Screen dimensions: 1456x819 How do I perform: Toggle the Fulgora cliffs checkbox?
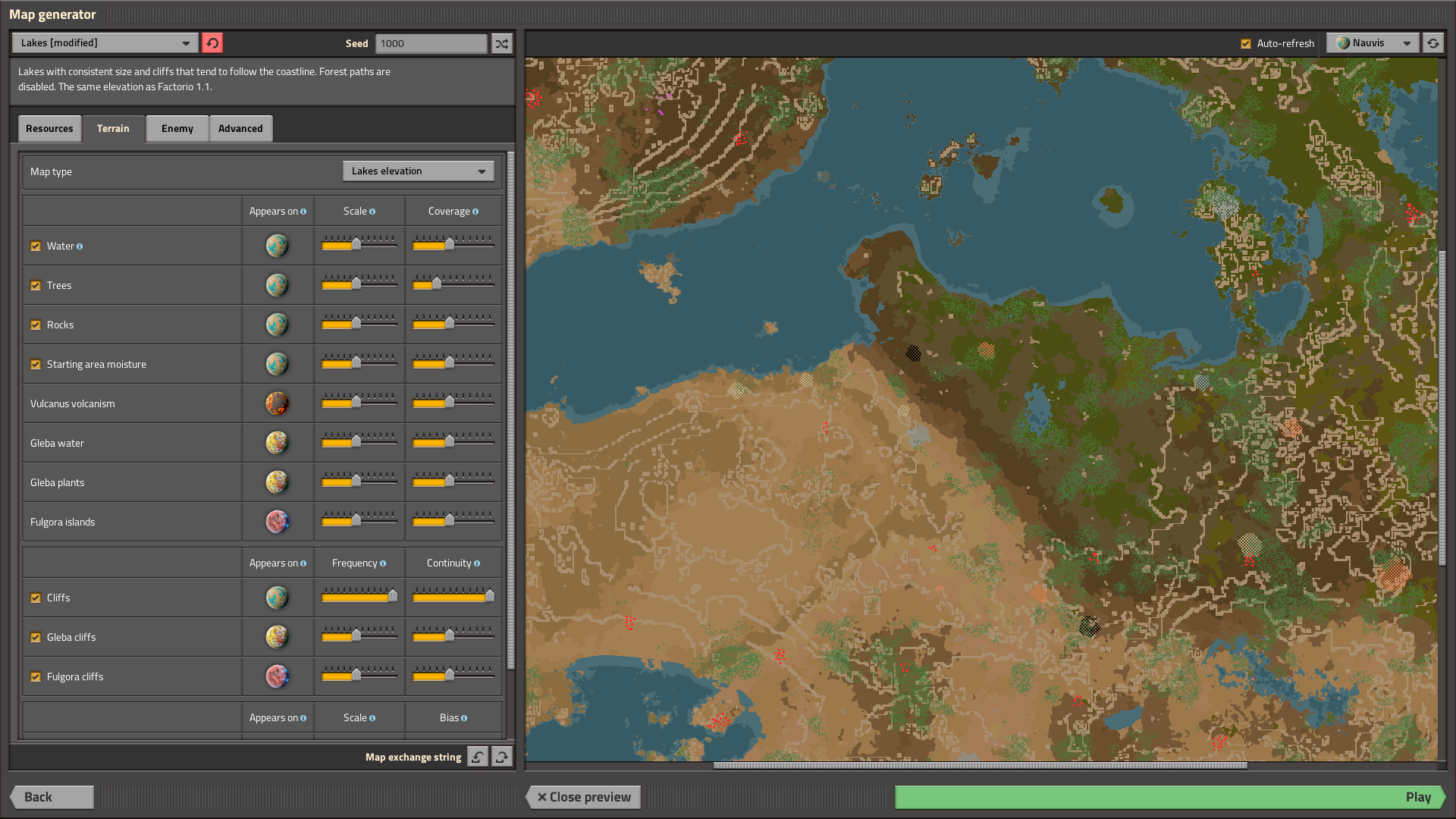pyautogui.click(x=36, y=677)
